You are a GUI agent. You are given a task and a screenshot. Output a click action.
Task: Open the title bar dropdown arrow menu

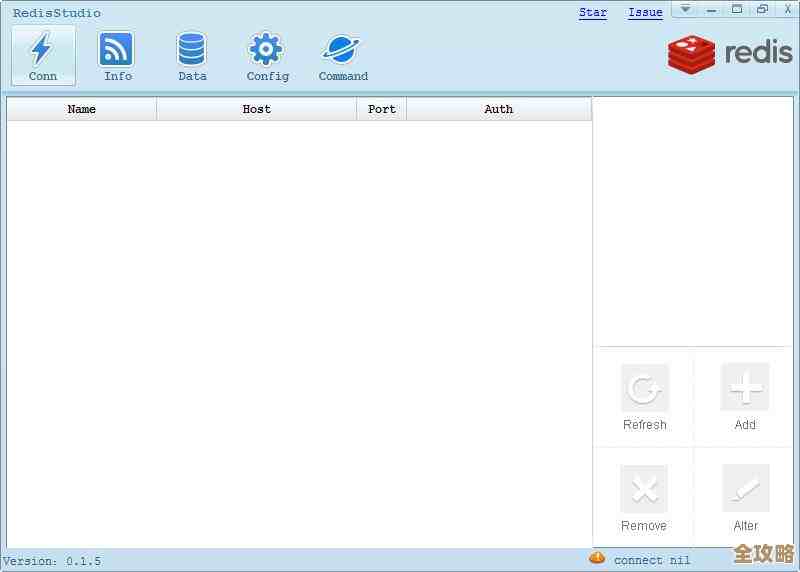click(686, 9)
